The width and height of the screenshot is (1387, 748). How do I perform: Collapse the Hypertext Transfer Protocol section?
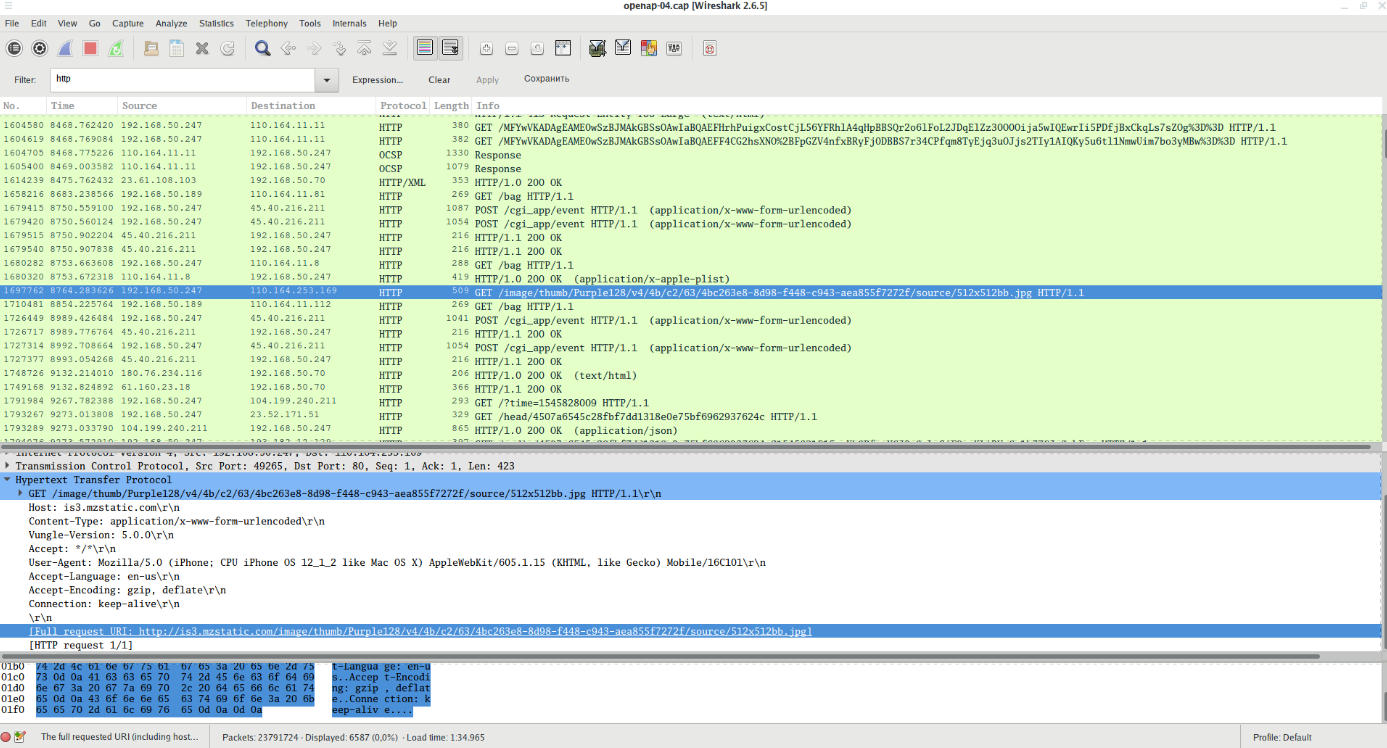[x=8, y=480]
